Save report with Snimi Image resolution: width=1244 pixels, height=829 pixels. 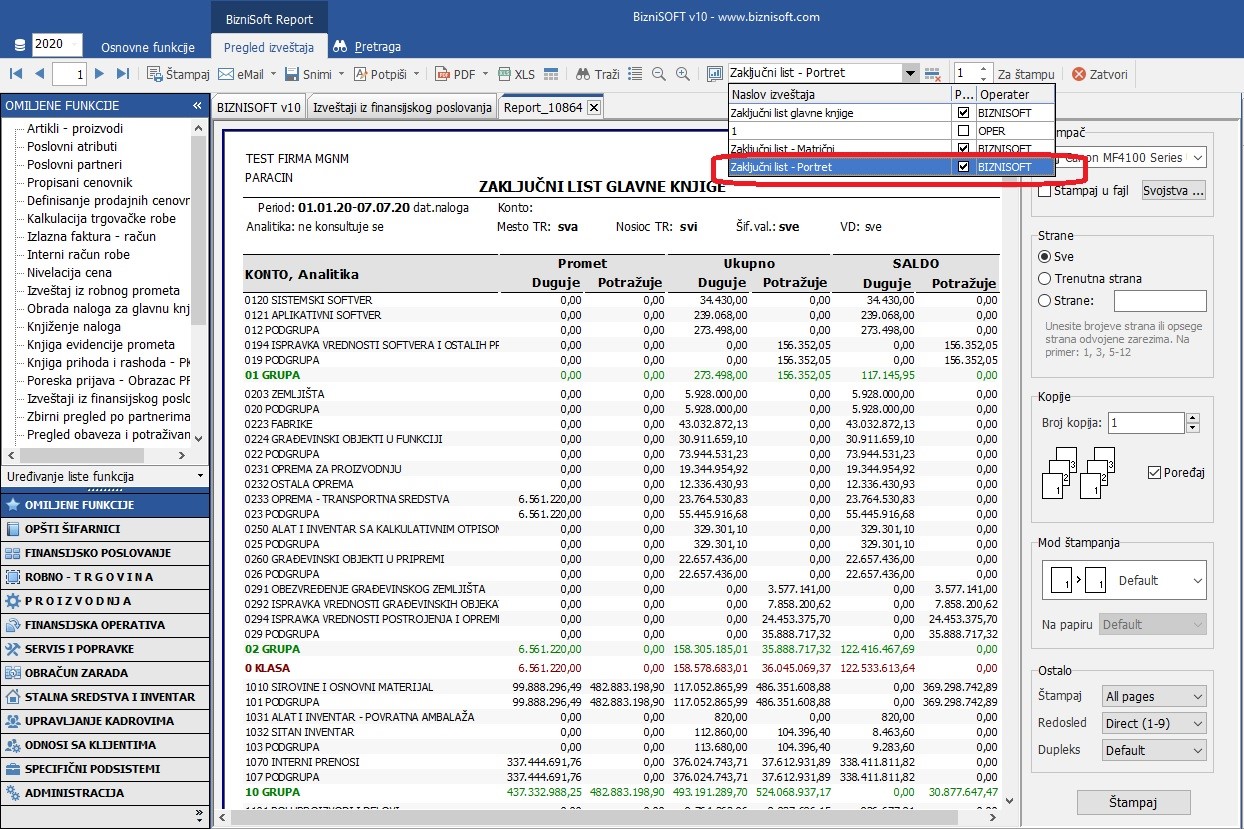(x=308, y=74)
